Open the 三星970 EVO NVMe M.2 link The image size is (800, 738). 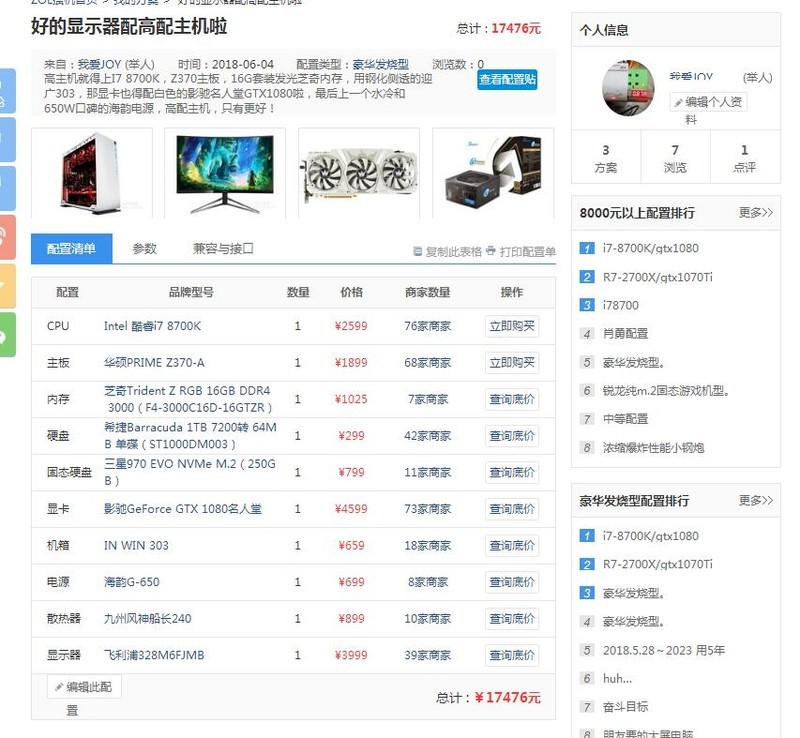[190, 472]
